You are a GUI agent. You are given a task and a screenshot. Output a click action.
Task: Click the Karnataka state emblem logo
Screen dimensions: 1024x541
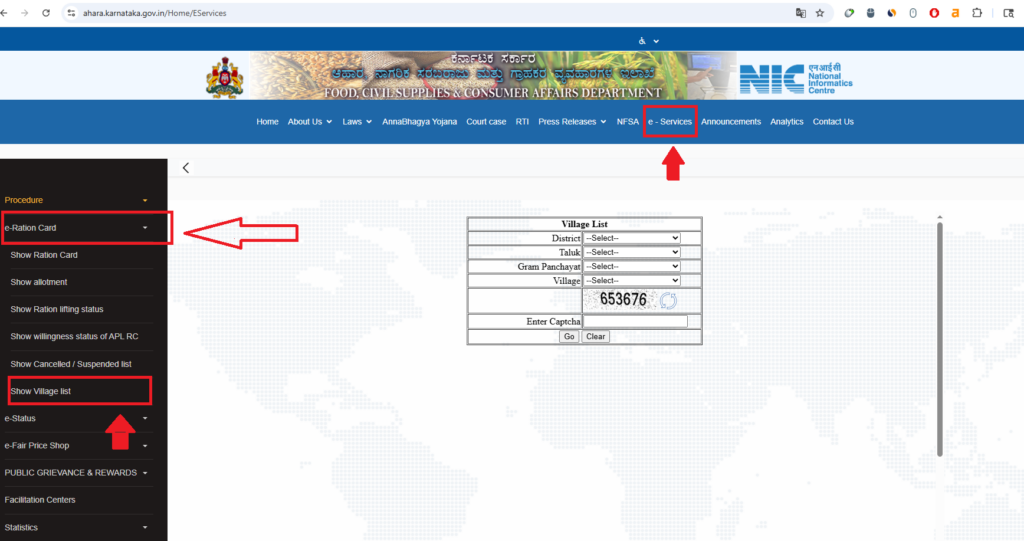tap(225, 78)
